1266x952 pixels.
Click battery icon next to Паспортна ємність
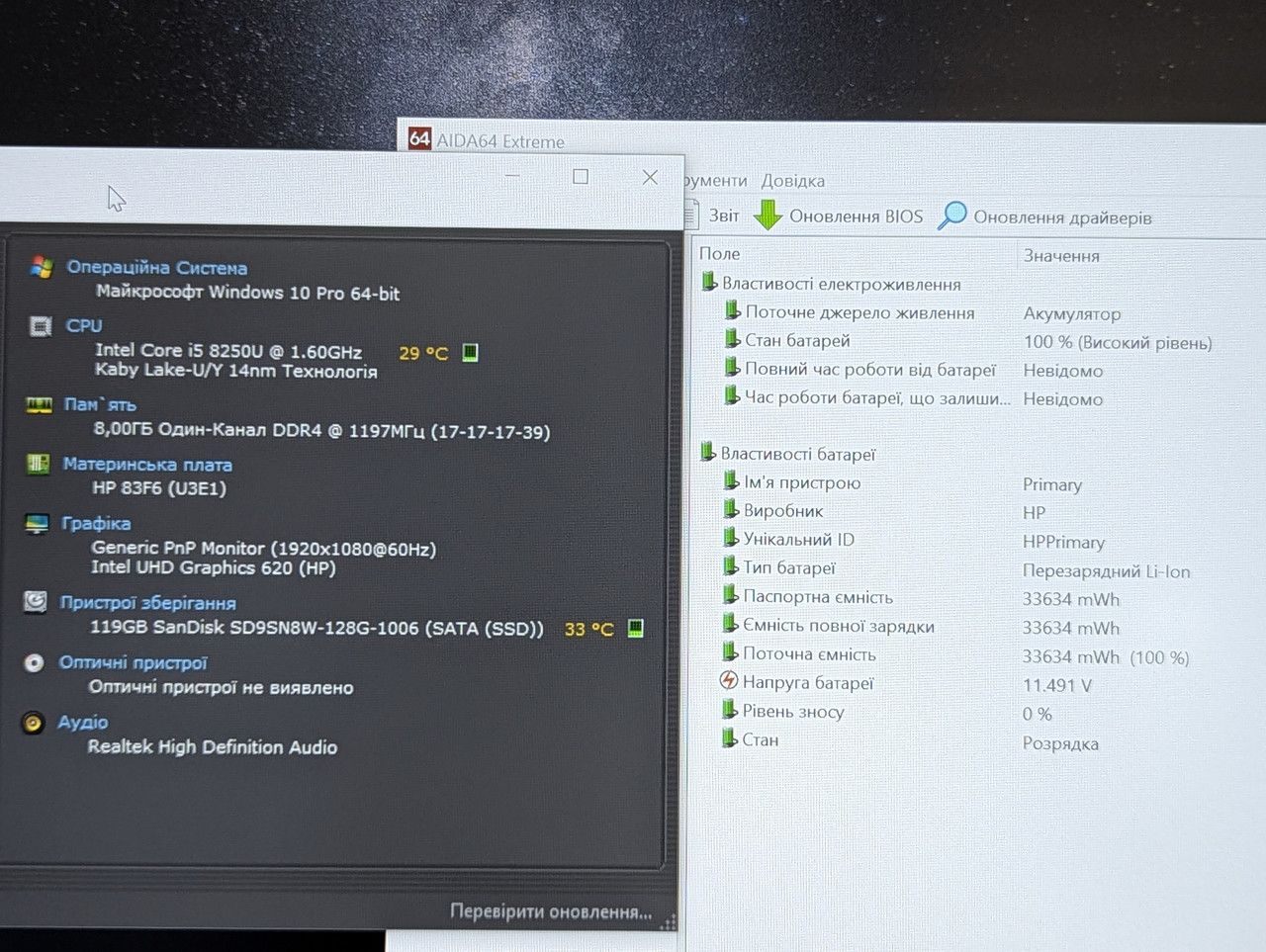pos(731,595)
